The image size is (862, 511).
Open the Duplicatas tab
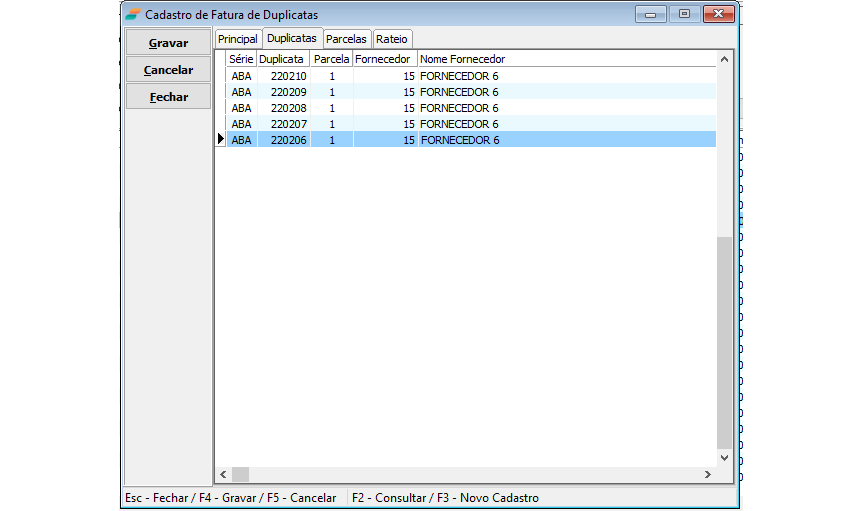292,38
